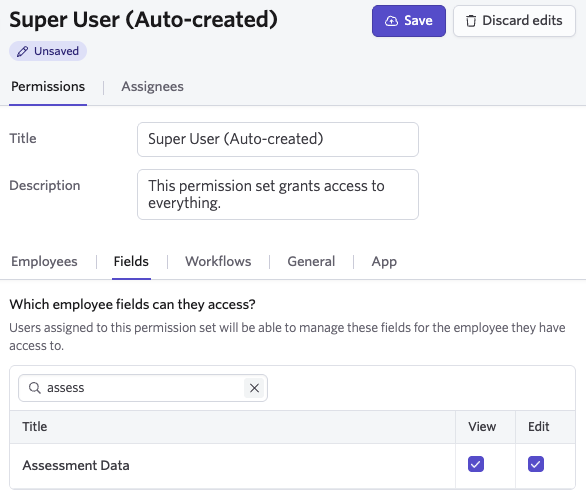Save the permission set changes

(x=408, y=21)
